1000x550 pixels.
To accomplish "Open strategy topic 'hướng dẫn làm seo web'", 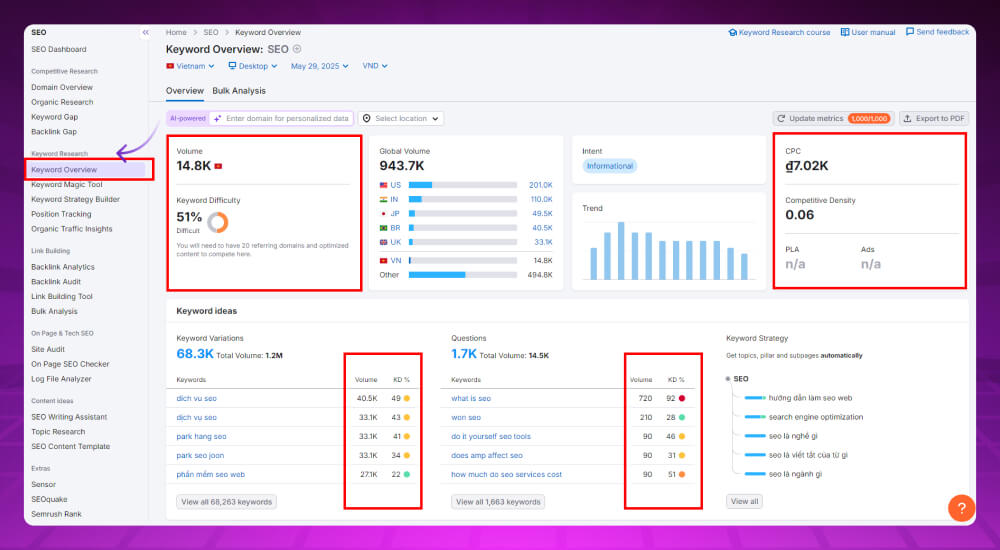I will coord(810,398).
